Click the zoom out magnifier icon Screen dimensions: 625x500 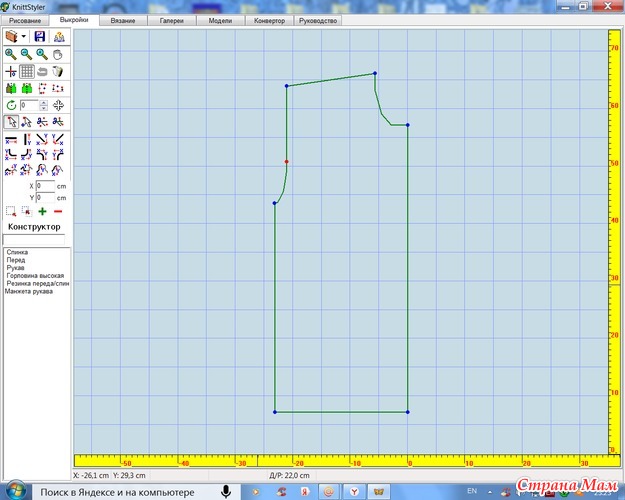pos(26,54)
